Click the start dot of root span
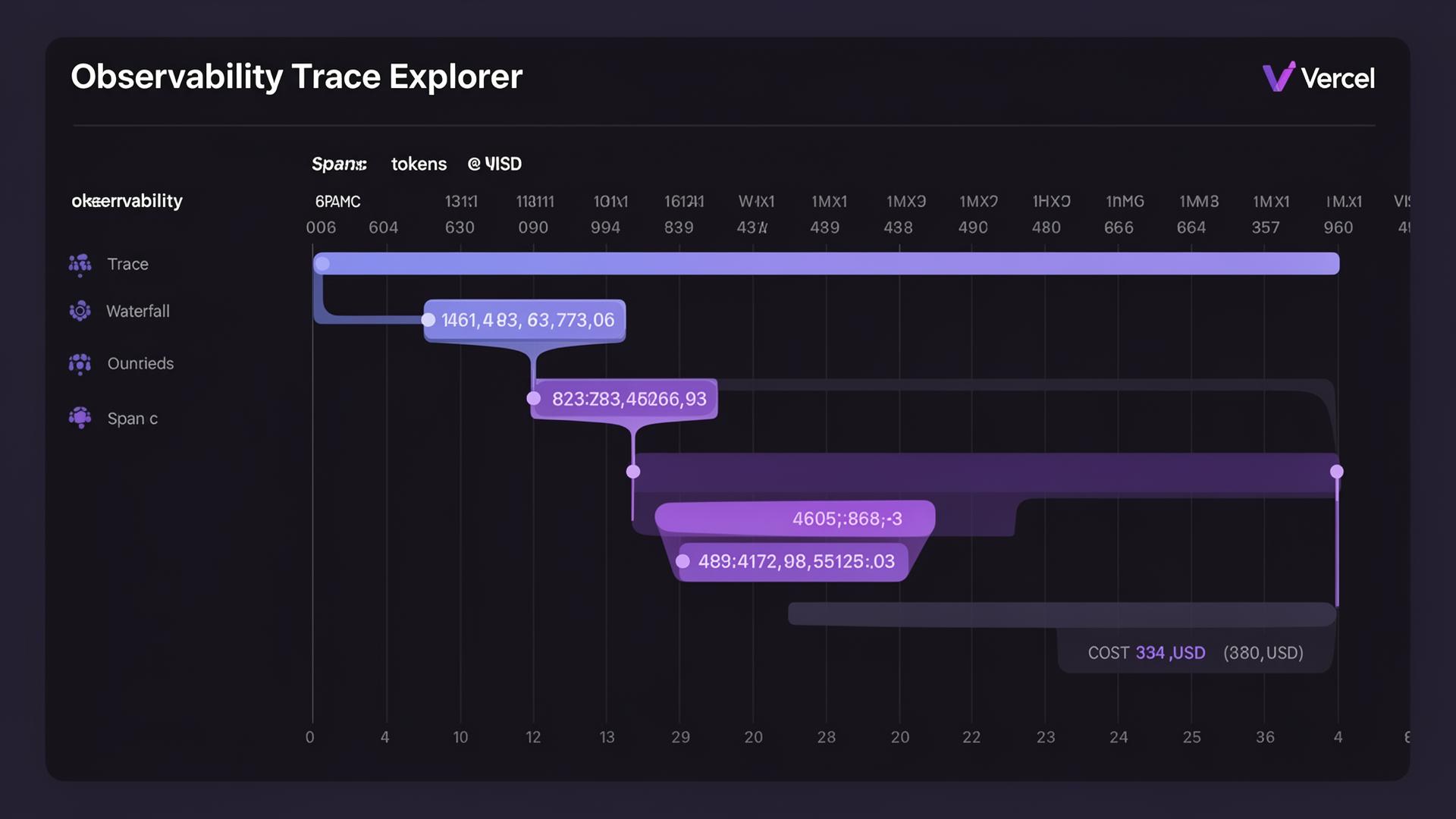The width and height of the screenshot is (1456, 819). [x=322, y=264]
